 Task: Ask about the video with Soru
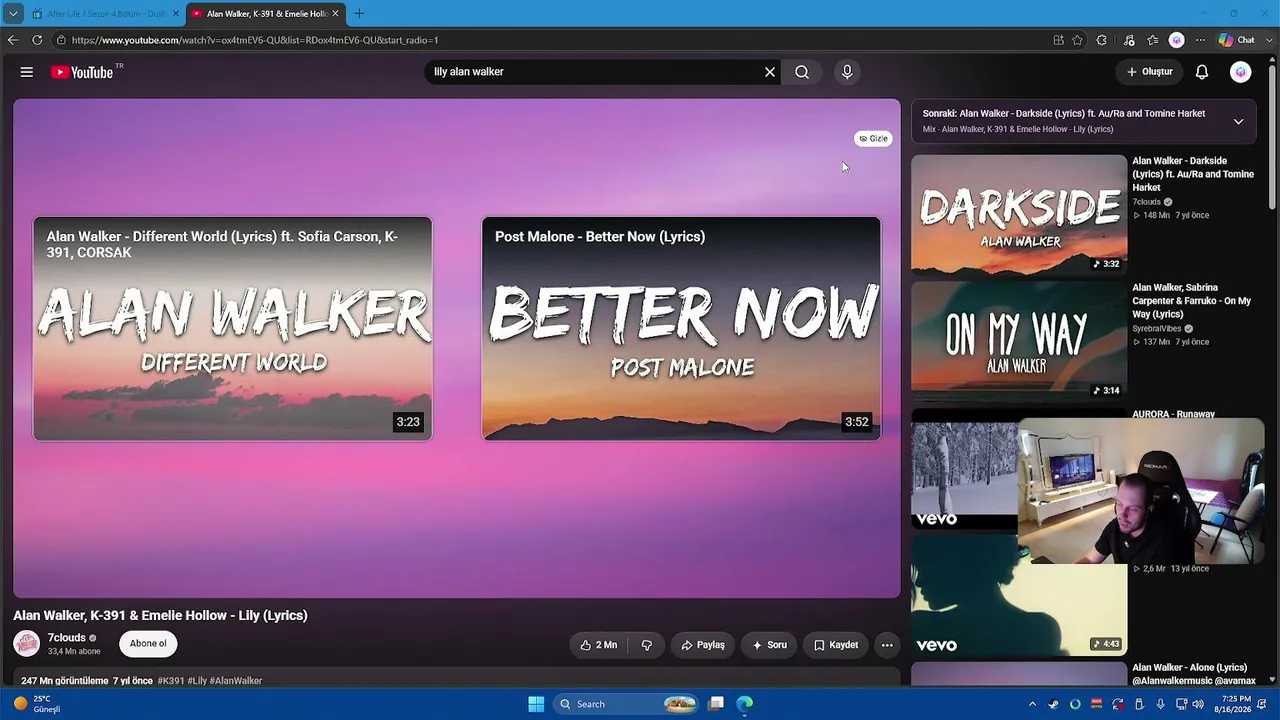coord(769,645)
